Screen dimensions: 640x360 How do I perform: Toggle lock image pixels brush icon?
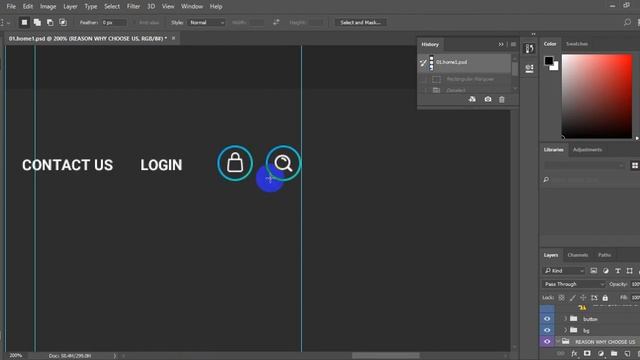(573, 298)
